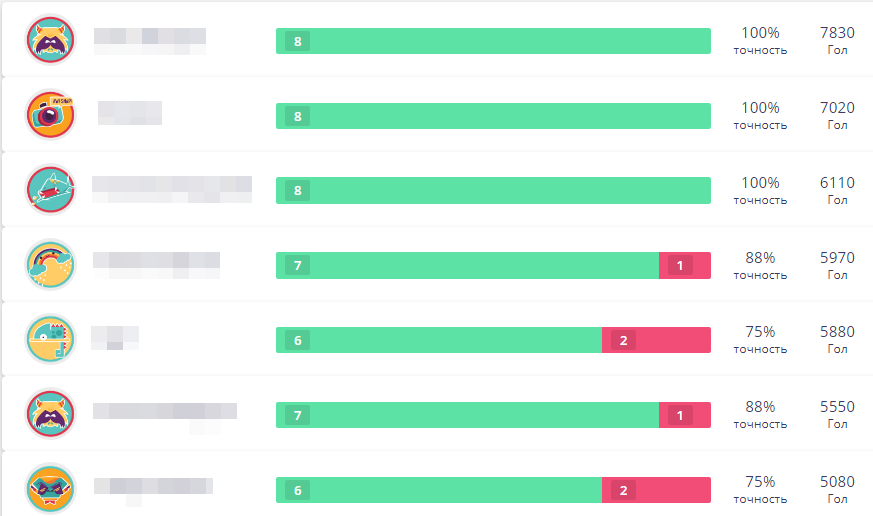Select the camera avatar icon
The height and width of the screenshot is (516, 873).
[51, 115]
